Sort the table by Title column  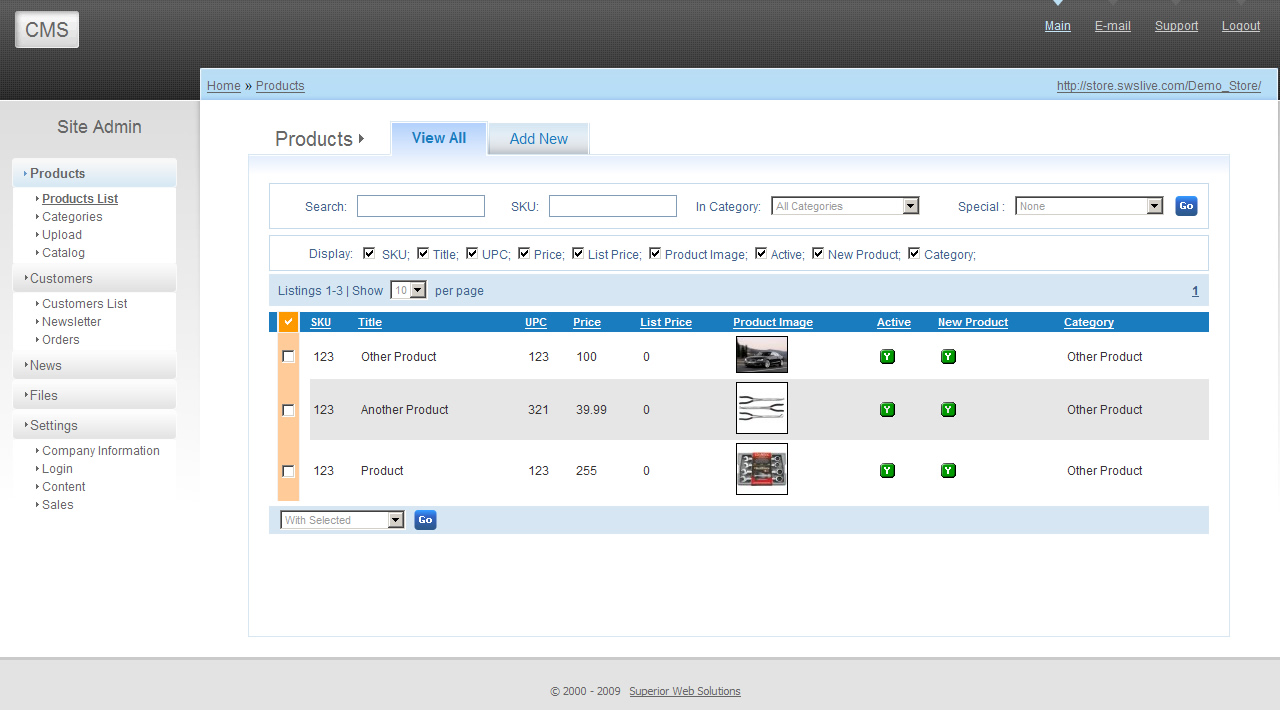coord(370,322)
